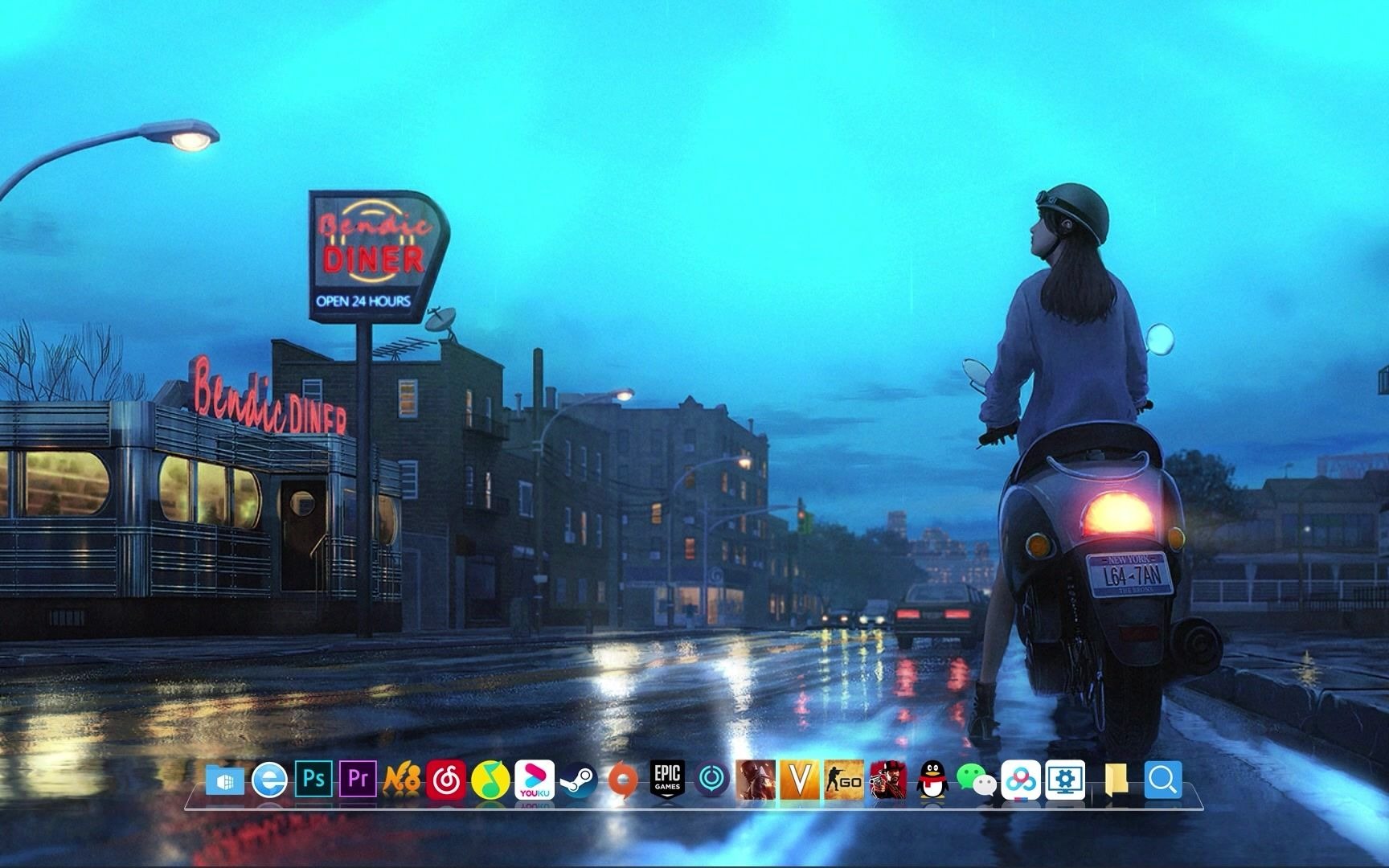Launch the blue 'e' browser icon
The image size is (1389, 868).
point(269,780)
